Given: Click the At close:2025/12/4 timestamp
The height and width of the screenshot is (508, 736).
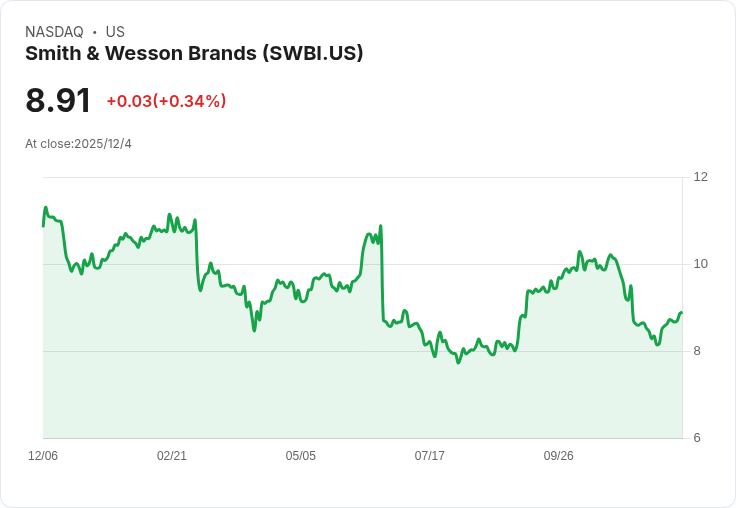Looking at the screenshot, I should [78, 144].
